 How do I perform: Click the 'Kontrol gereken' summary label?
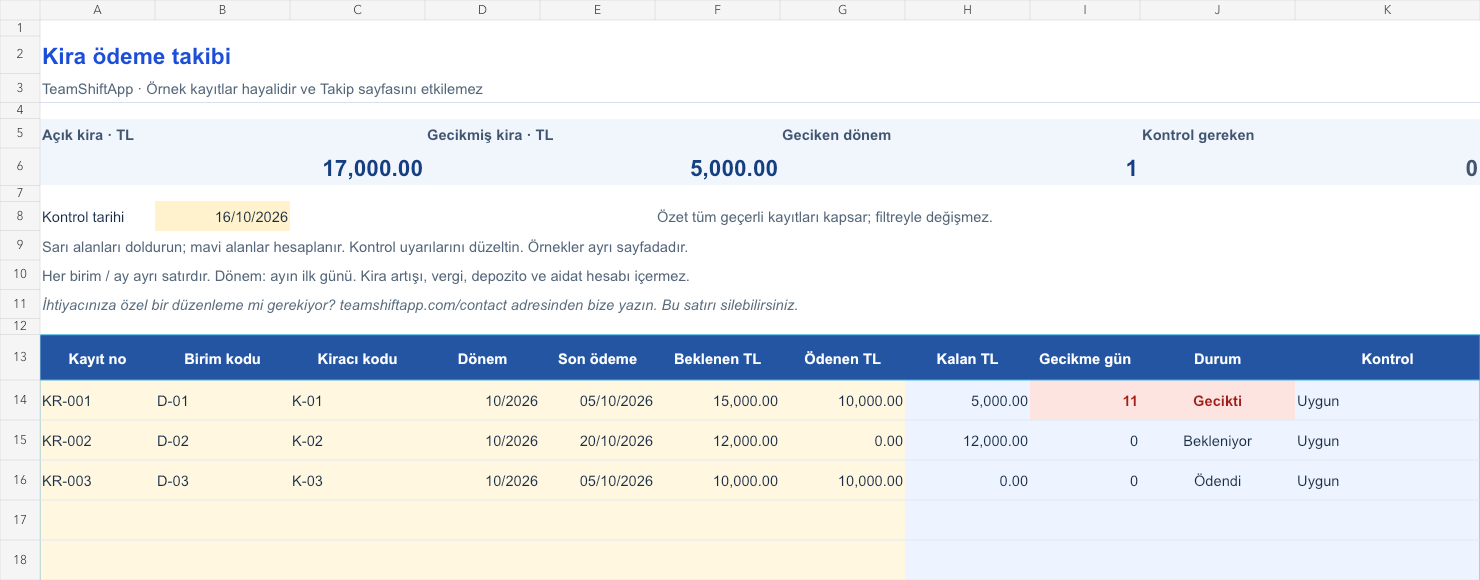click(1198, 135)
